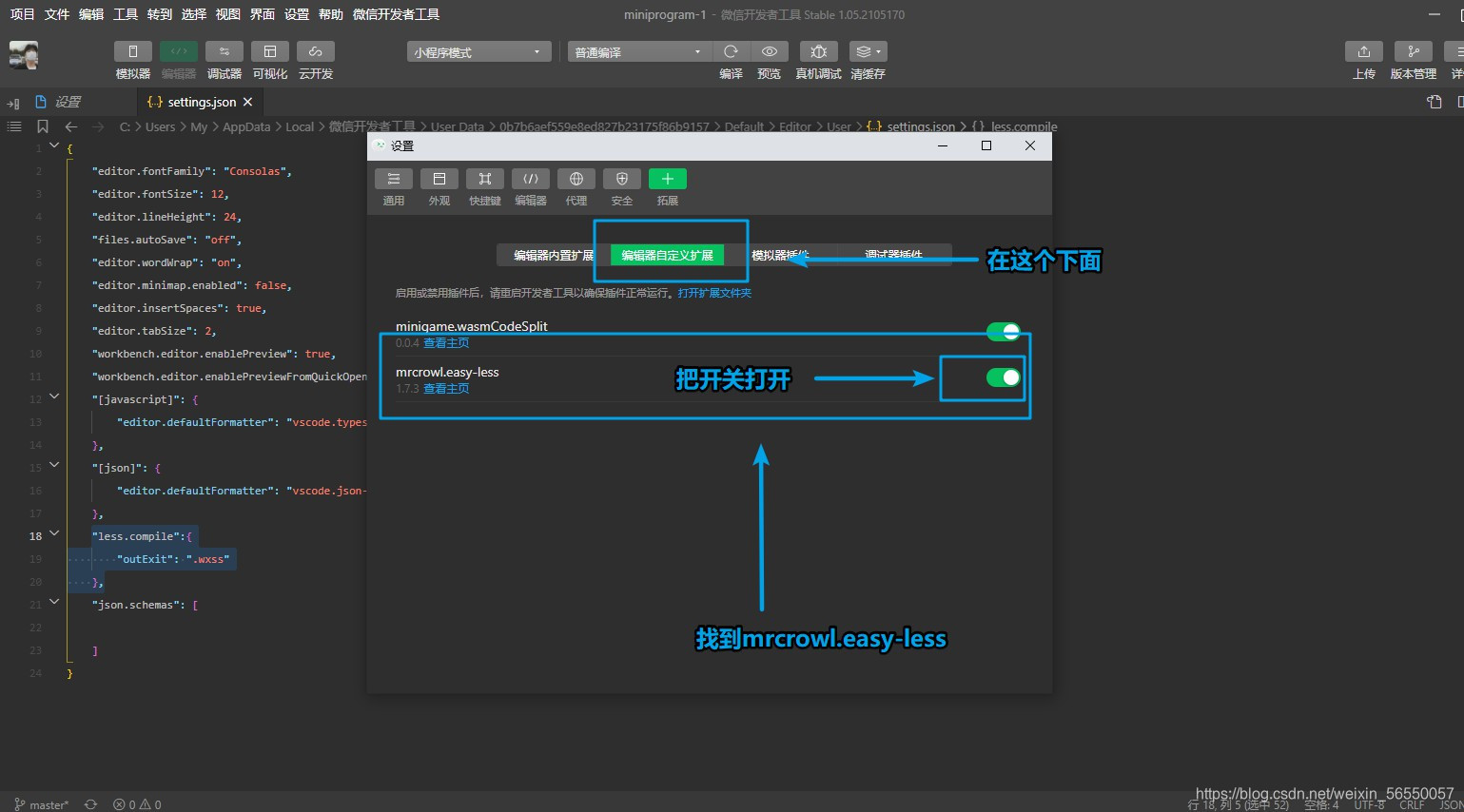Viewport: 1464px width, 812px height.
Task: Click the UTF-8 encoding status item
Action: [1370, 805]
